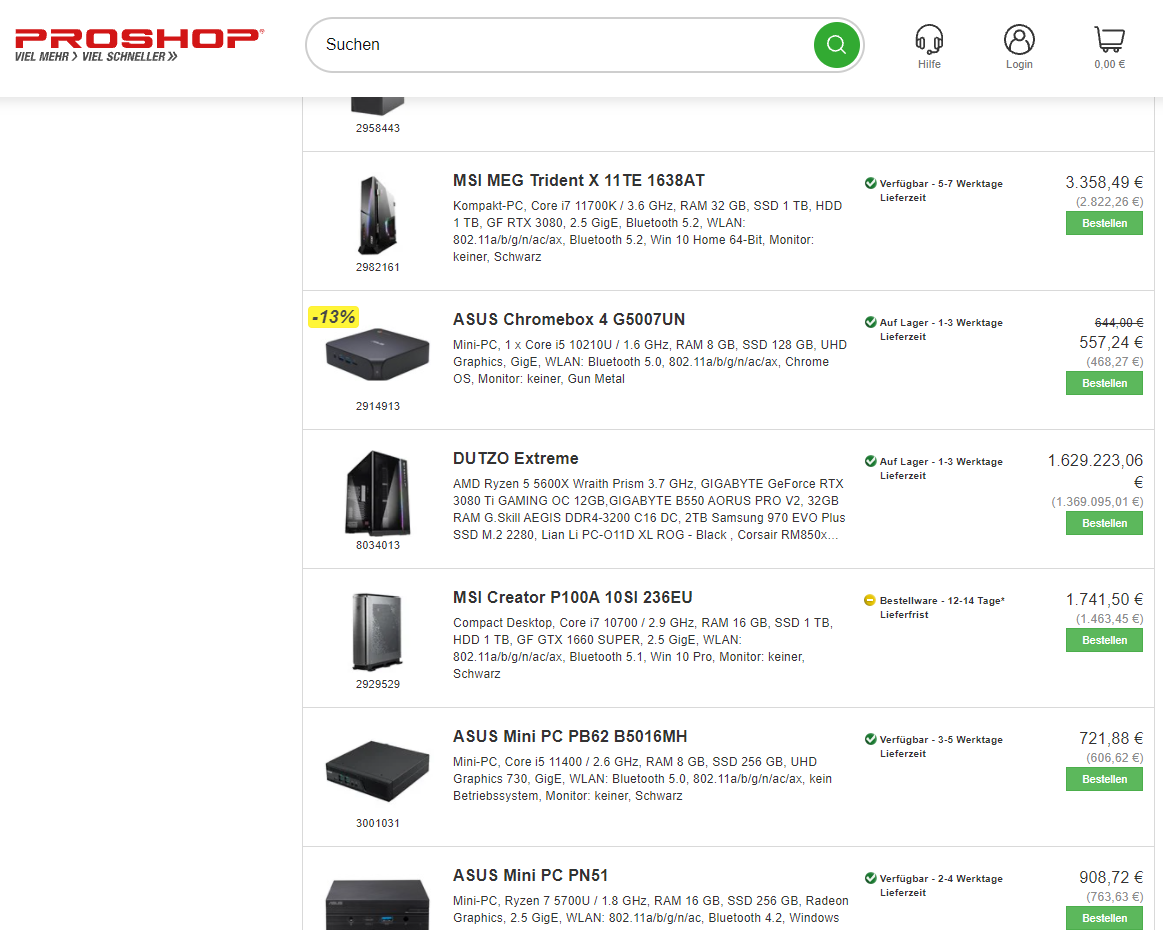Viewport: 1163px width, 930px height.
Task: Click 'Verfügbar - 5-7 Werktage' delivery text
Action: pos(940,183)
